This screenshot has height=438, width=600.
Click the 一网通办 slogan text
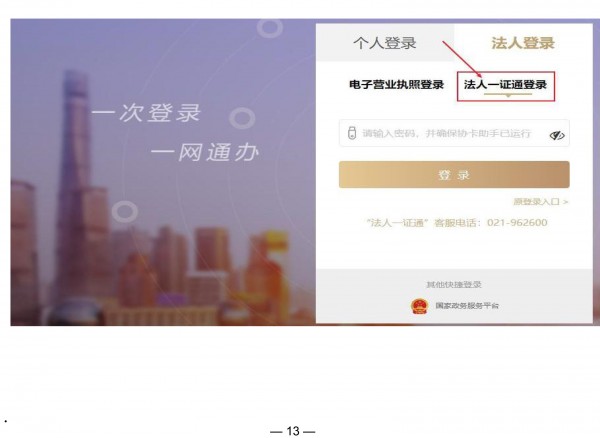click(x=205, y=153)
